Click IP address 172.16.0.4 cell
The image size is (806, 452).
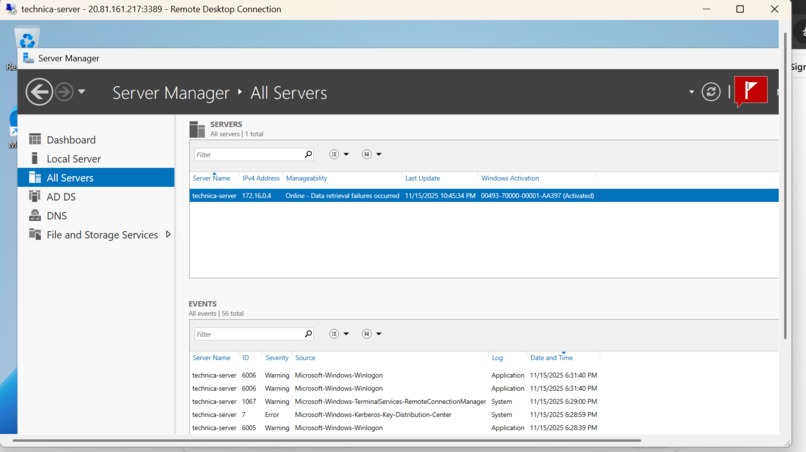(257, 195)
